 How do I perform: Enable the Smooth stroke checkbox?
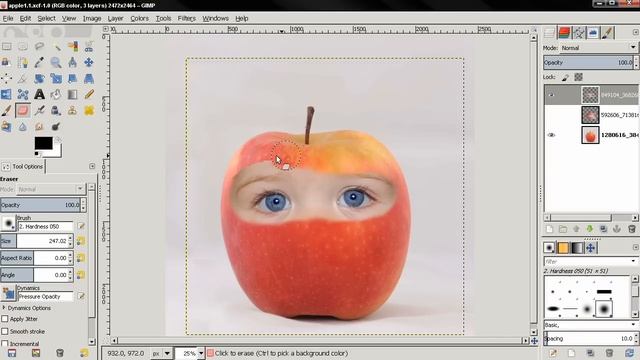(x=5, y=331)
